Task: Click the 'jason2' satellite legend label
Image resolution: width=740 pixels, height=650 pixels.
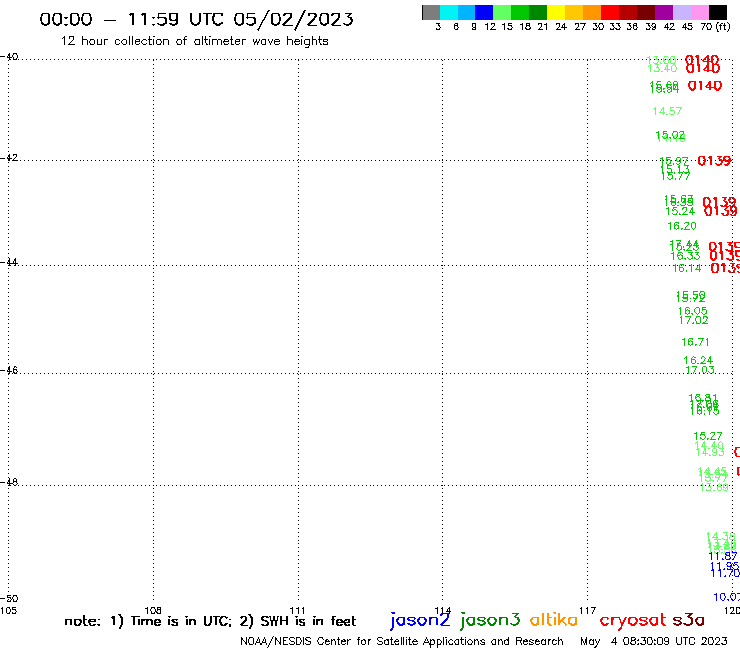Action: tap(420, 620)
